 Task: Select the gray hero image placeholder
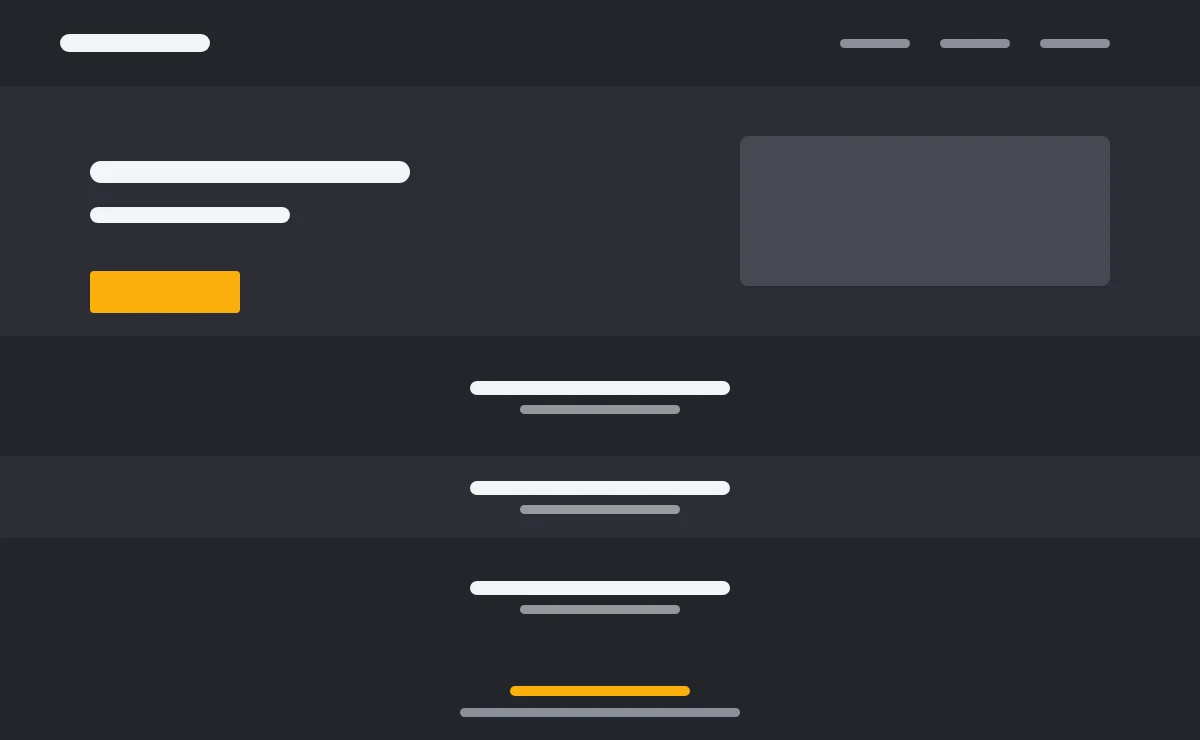pos(925,211)
